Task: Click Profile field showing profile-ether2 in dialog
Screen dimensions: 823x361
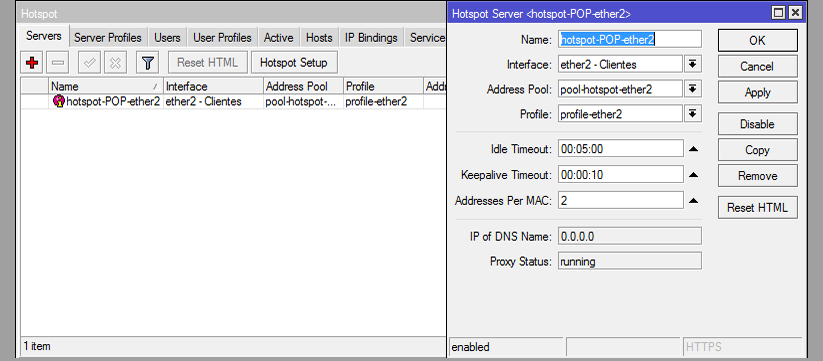Action: (x=620, y=114)
